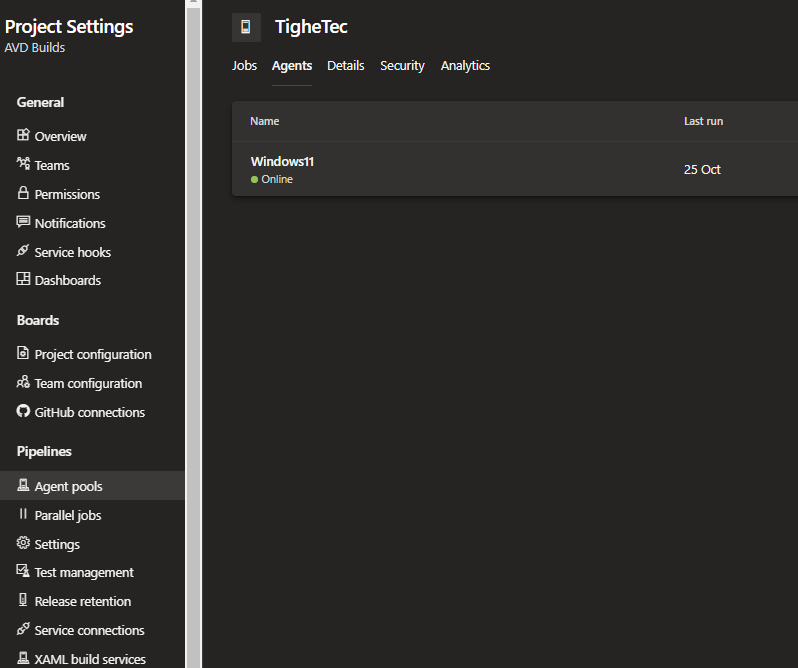The width and height of the screenshot is (798, 668).
Task: Click the Test management icon
Action: [23, 572]
